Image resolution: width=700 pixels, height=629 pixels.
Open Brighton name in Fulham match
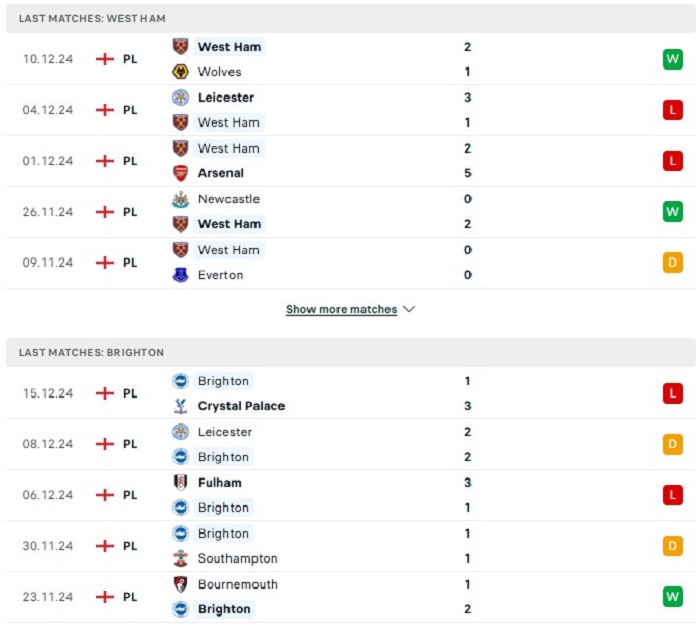[223, 508]
